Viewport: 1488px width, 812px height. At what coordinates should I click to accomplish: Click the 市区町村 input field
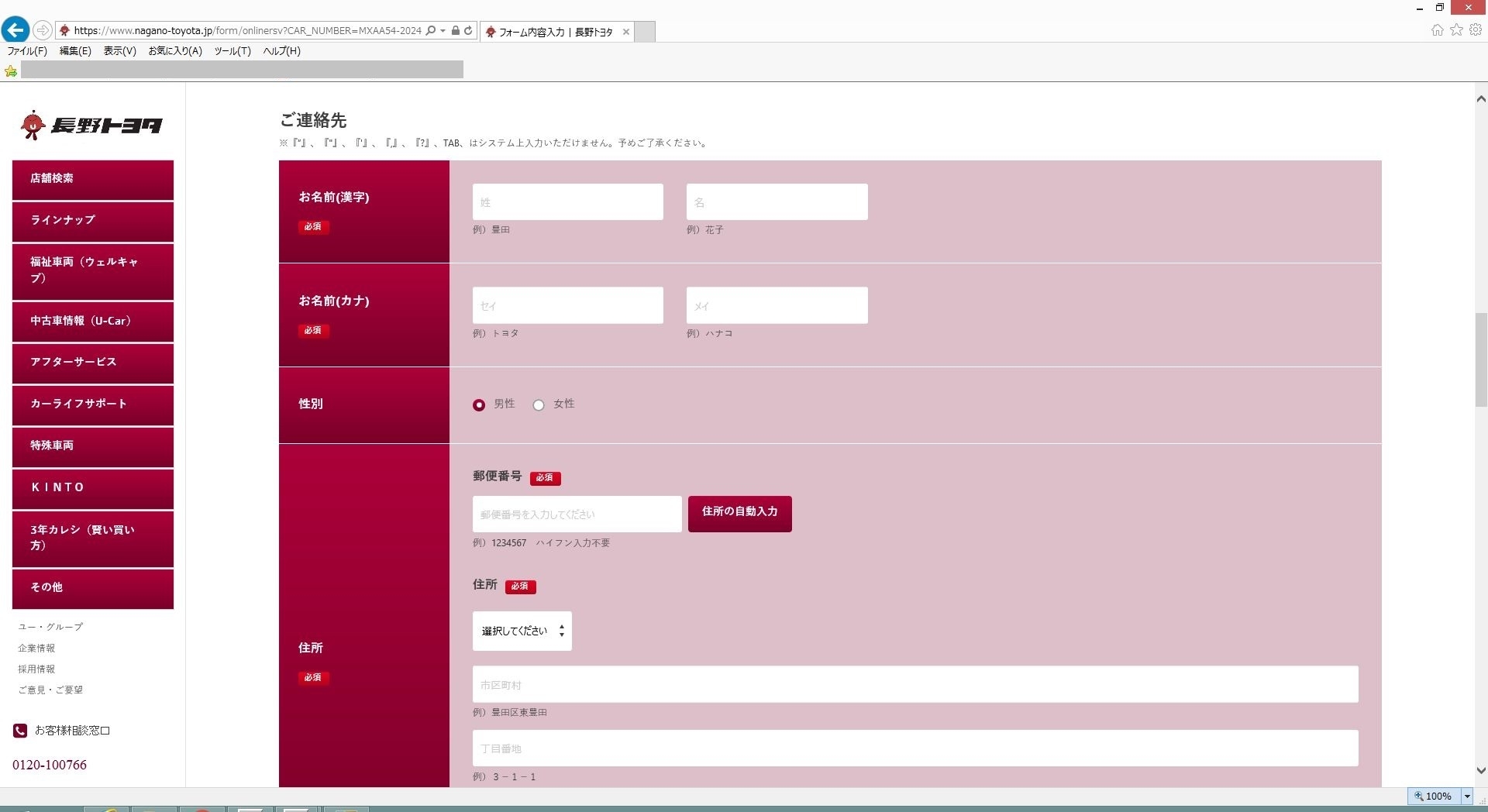click(915, 684)
